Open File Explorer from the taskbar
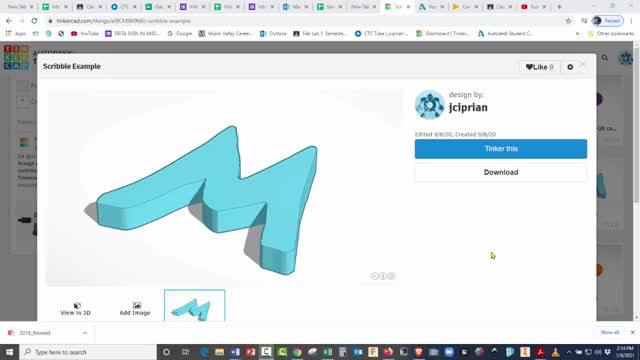The image size is (640, 360). (x=220, y=352)
